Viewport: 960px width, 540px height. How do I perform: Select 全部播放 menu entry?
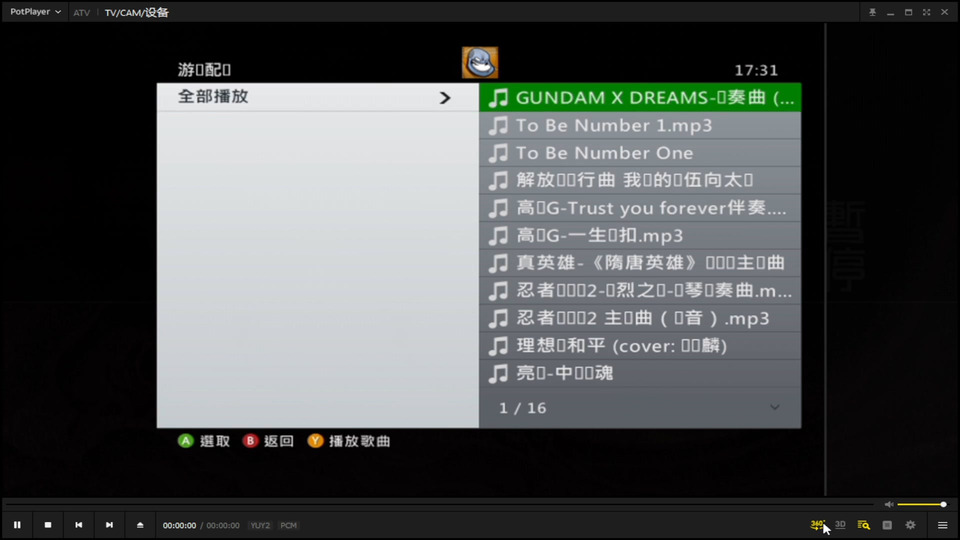pyautogui.click(x=318, y=97)
